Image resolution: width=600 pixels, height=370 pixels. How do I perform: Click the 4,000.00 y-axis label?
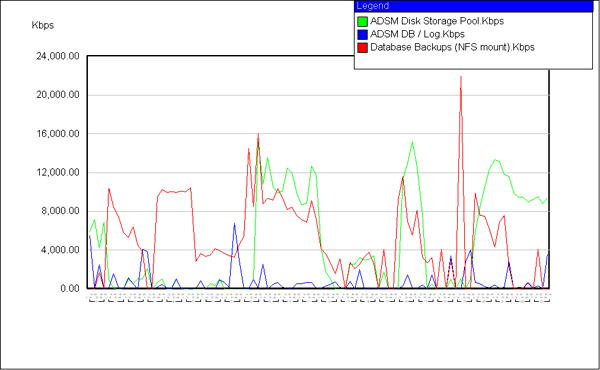click(60, 250)
